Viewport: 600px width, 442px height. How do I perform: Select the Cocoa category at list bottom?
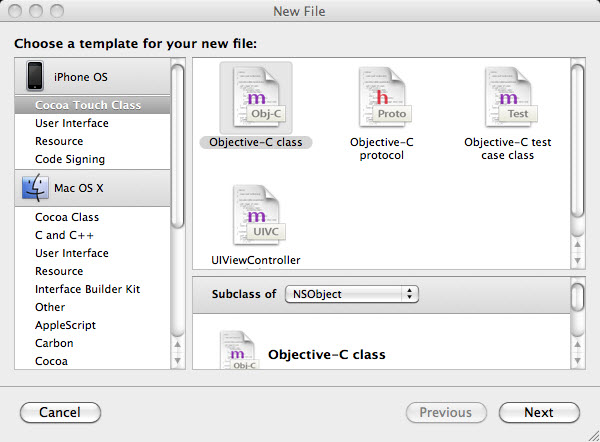coord(92,361)
